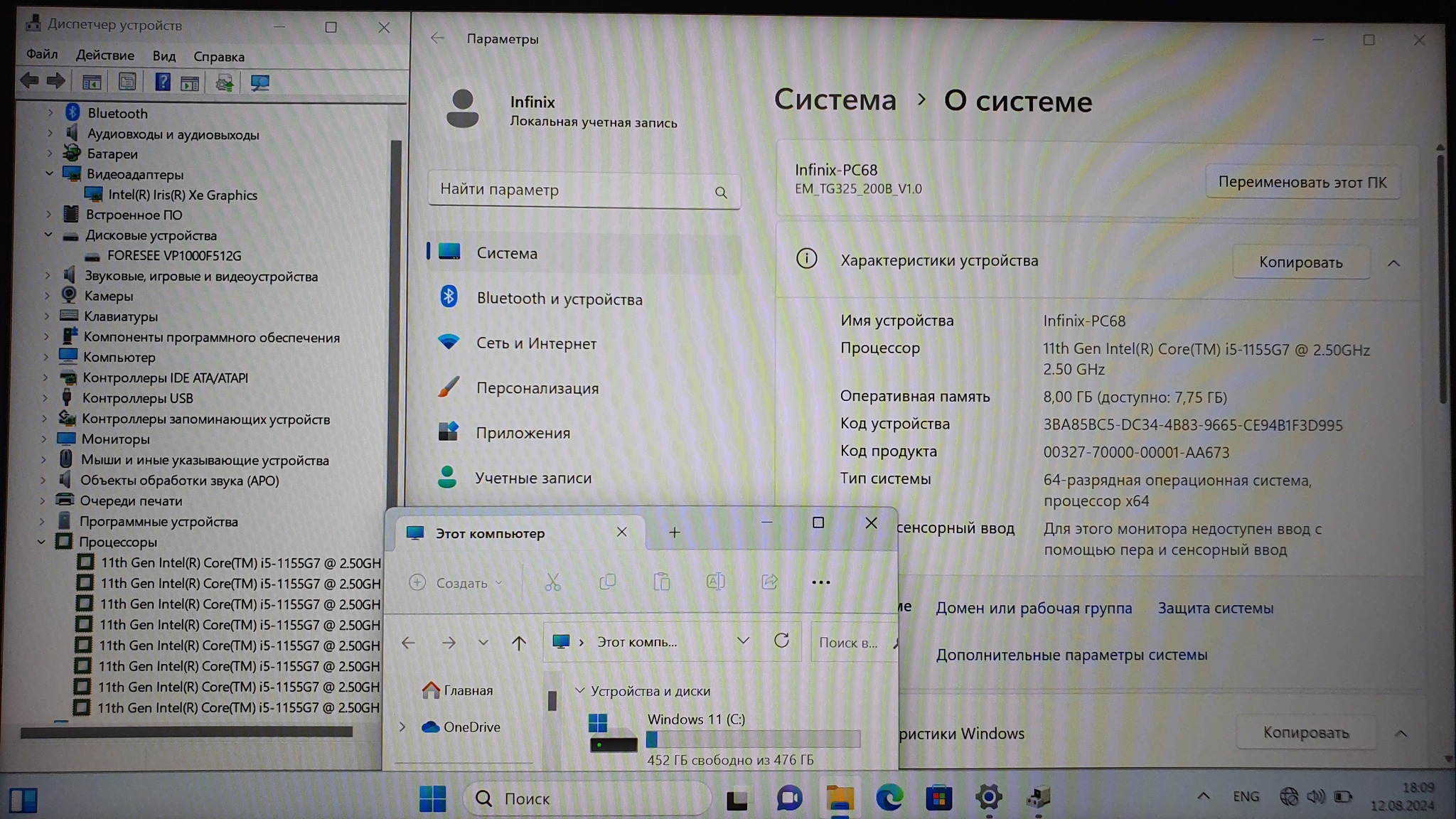This screenshot has width=1456, height=819.
Task: Click the scan for hardware changes icon
Action: [x=259, y=82]
